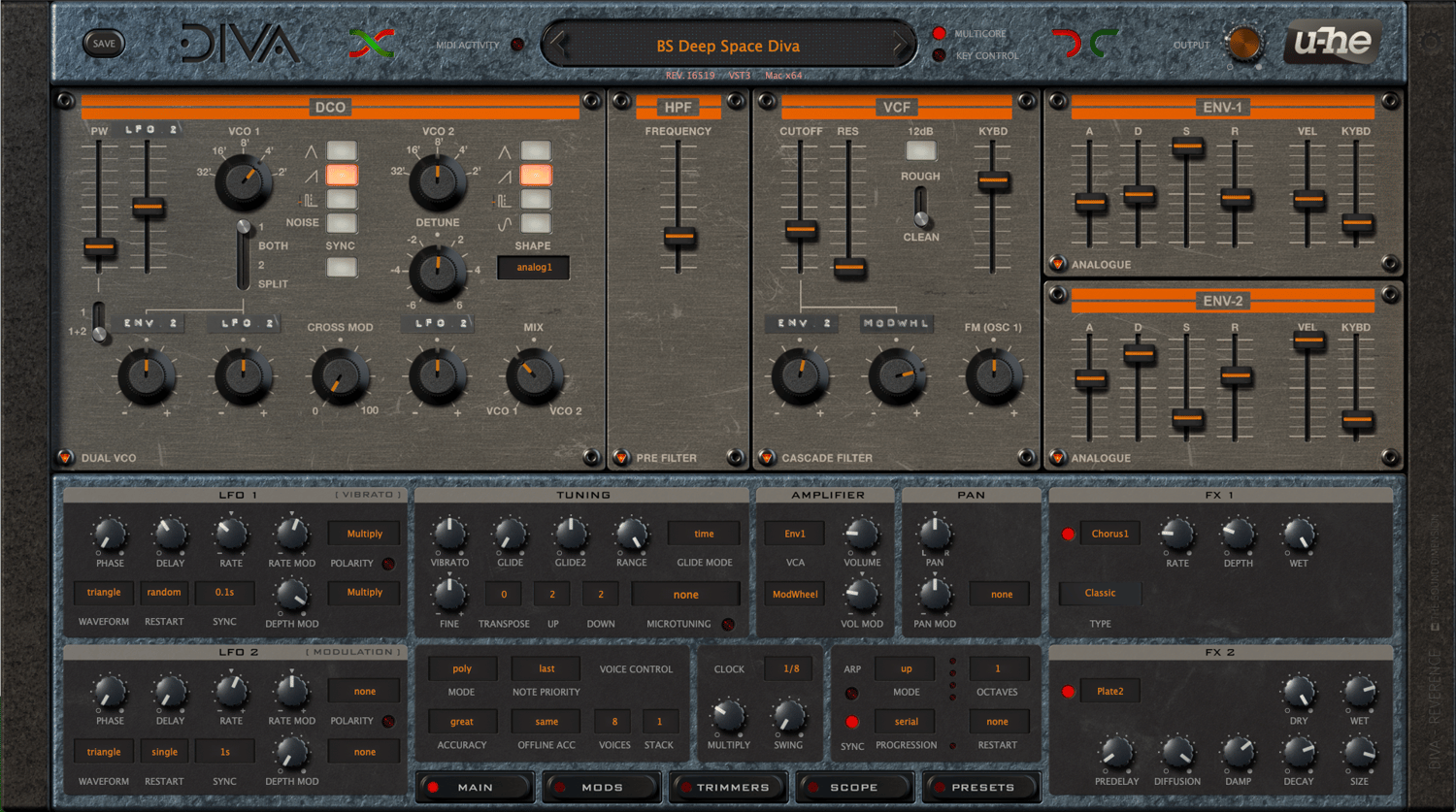Screen dimensions: 1456x812
Task: Open the clock 1/8 dropdown
Action: (791, 668)
